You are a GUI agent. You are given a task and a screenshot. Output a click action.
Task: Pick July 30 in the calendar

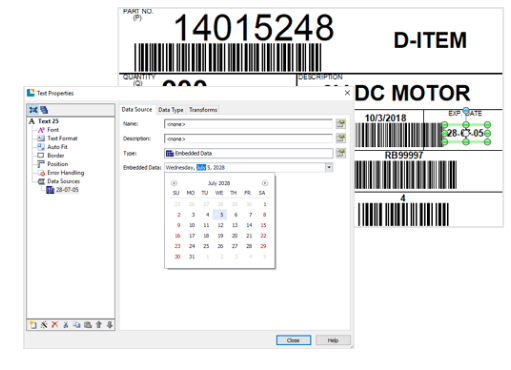tap(177, 257)
